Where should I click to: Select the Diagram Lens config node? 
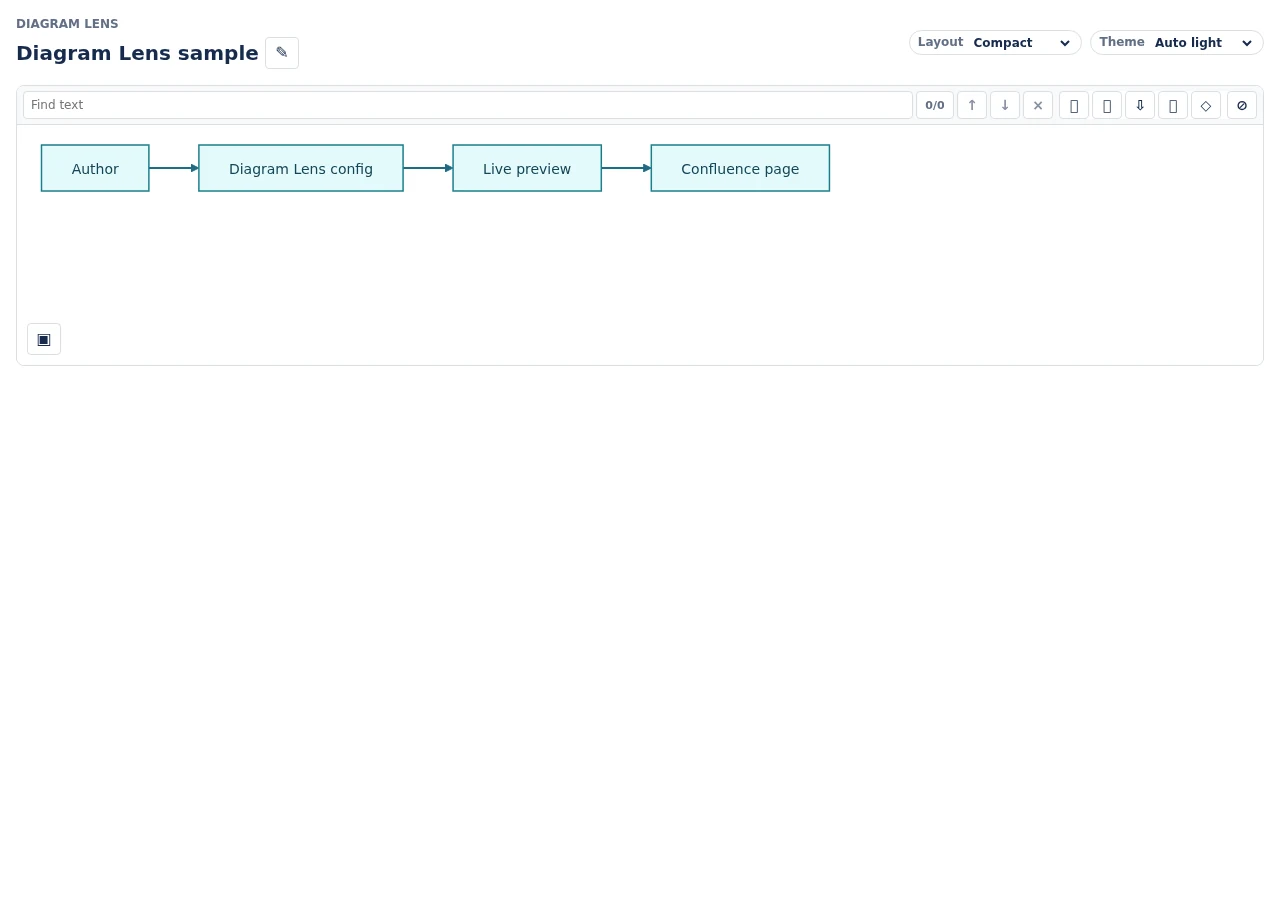[x=301, y=168]
